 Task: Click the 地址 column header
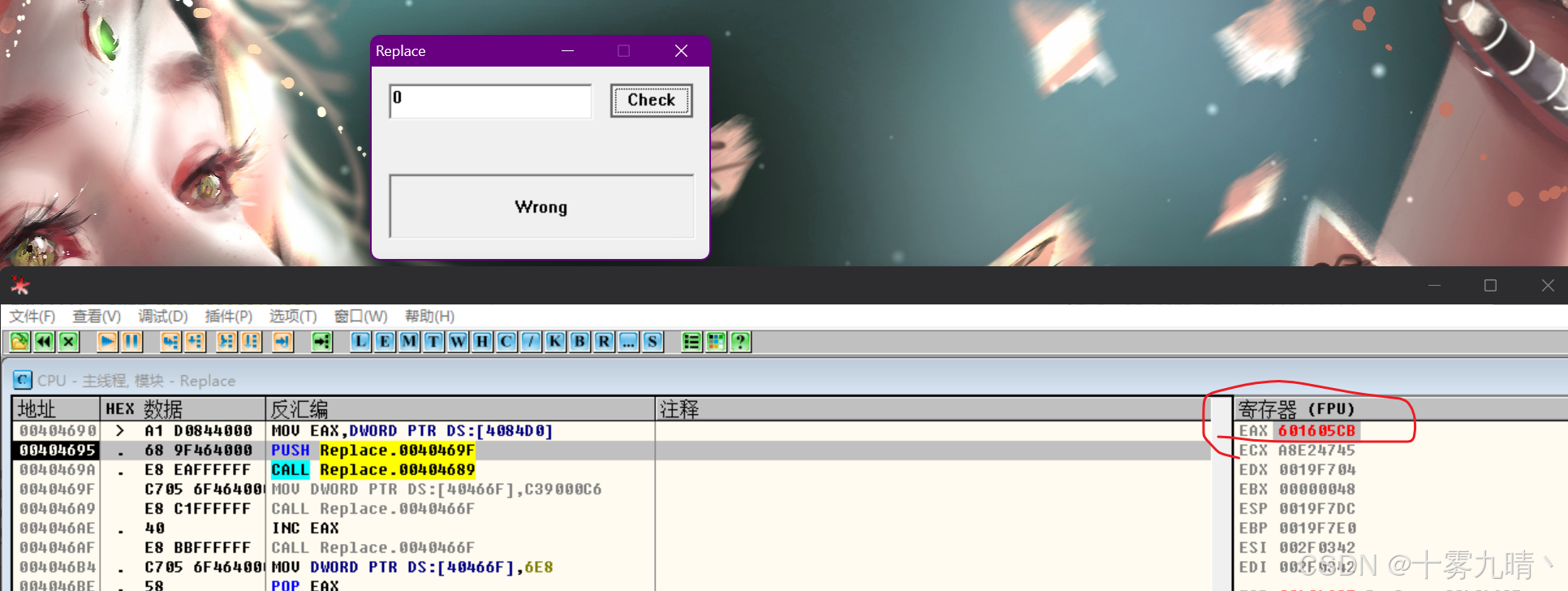pos(55,408)
